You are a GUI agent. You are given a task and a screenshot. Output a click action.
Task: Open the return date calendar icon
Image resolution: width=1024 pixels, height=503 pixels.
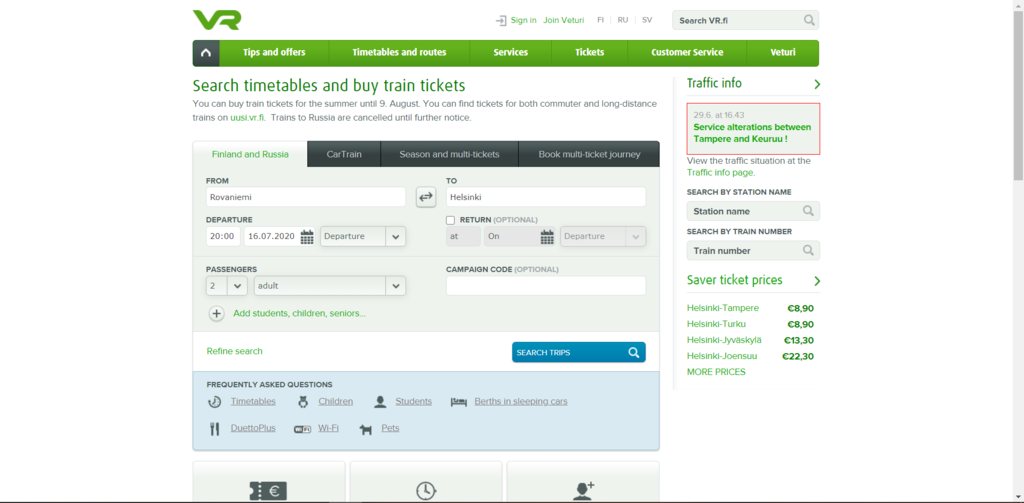click(547, 236)
